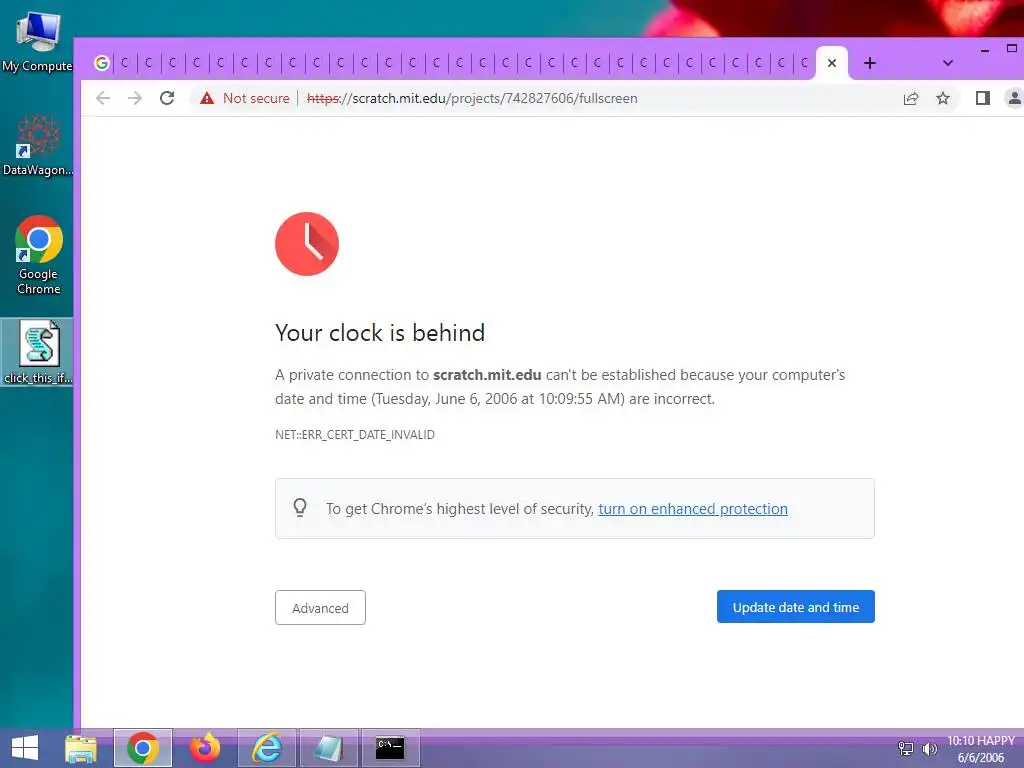This screenshot has height=768, width=1024.
Task: Open the notebook app in taskbar
Action: 328,748
